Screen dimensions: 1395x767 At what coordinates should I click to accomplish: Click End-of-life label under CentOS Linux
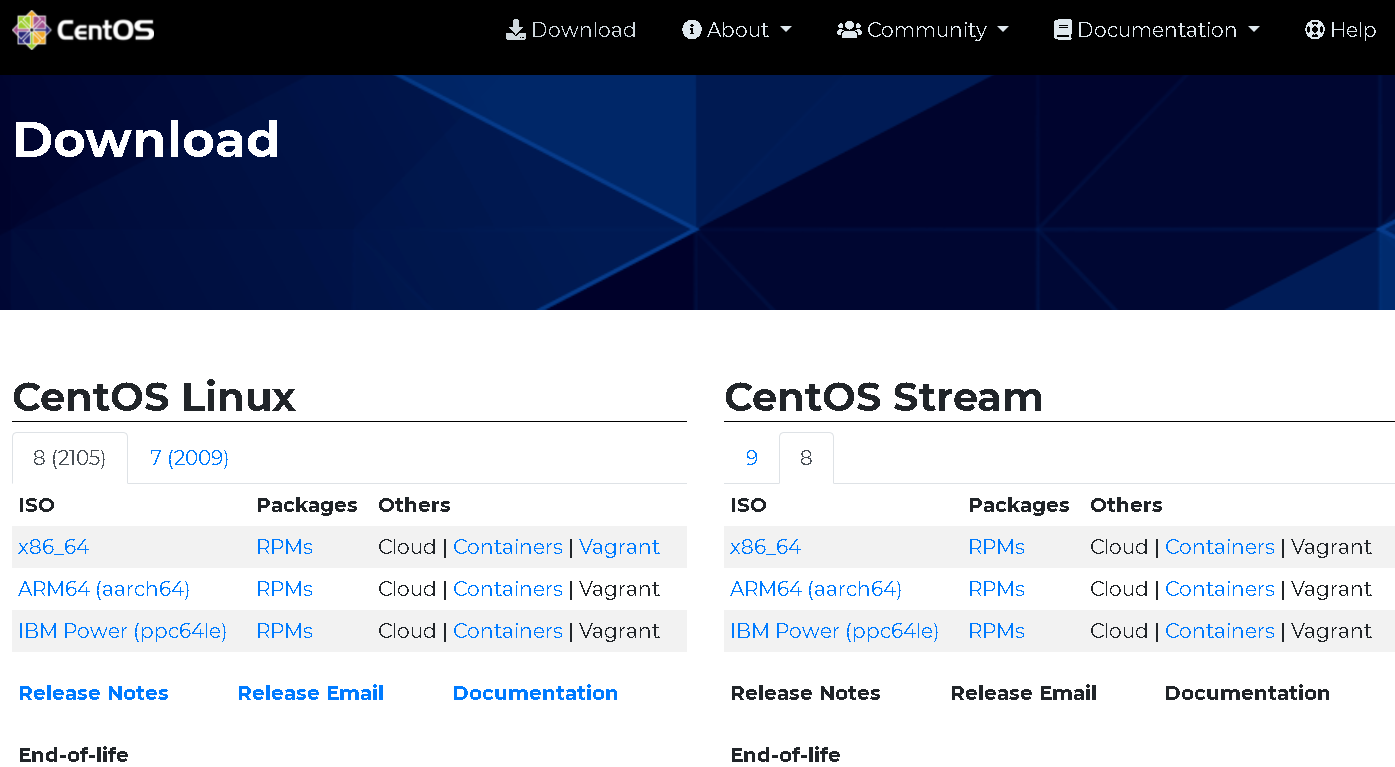[x=74, y=755]
